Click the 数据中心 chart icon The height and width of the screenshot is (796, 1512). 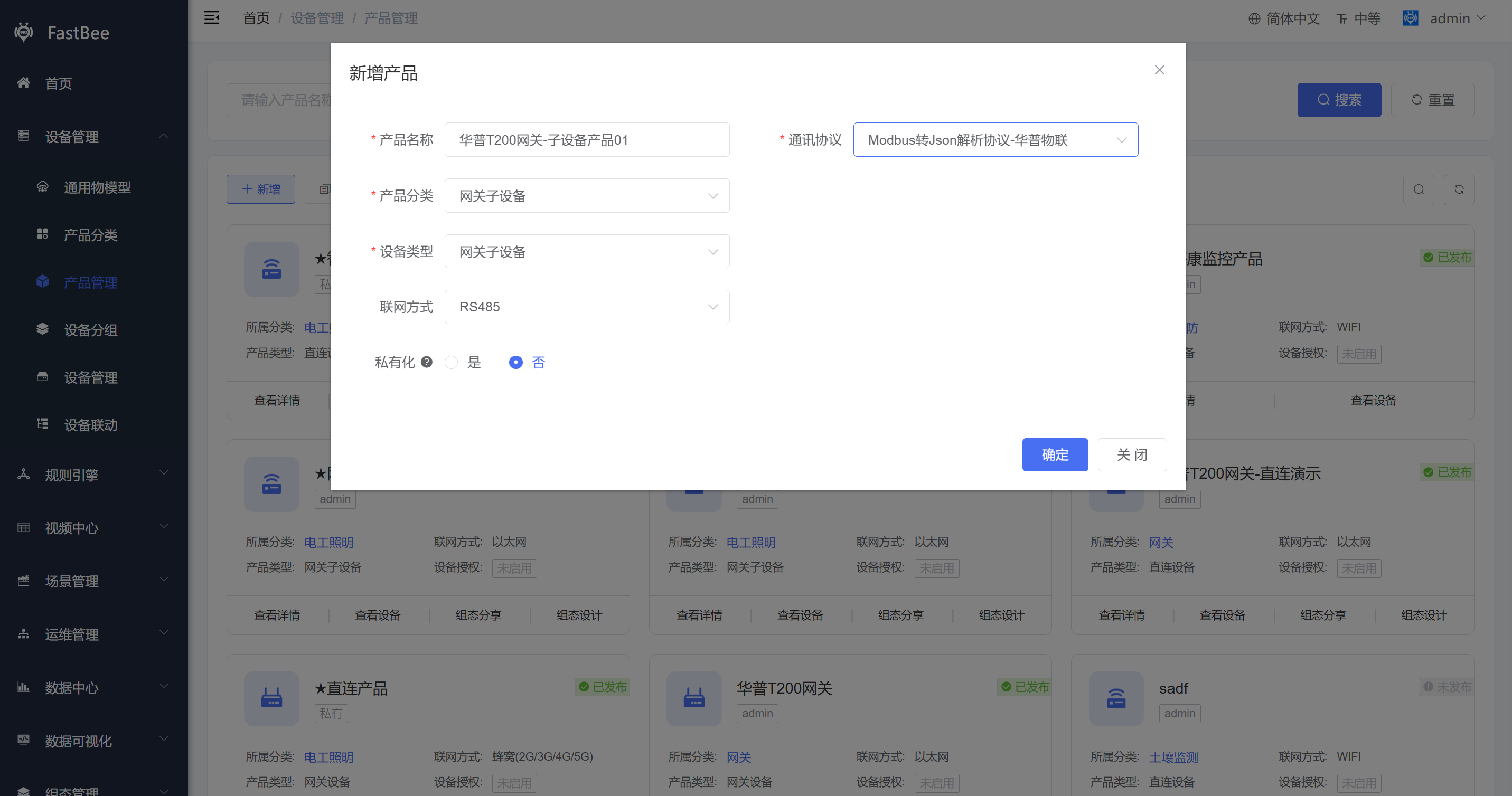pyautogui.click(x=23, y=687)
